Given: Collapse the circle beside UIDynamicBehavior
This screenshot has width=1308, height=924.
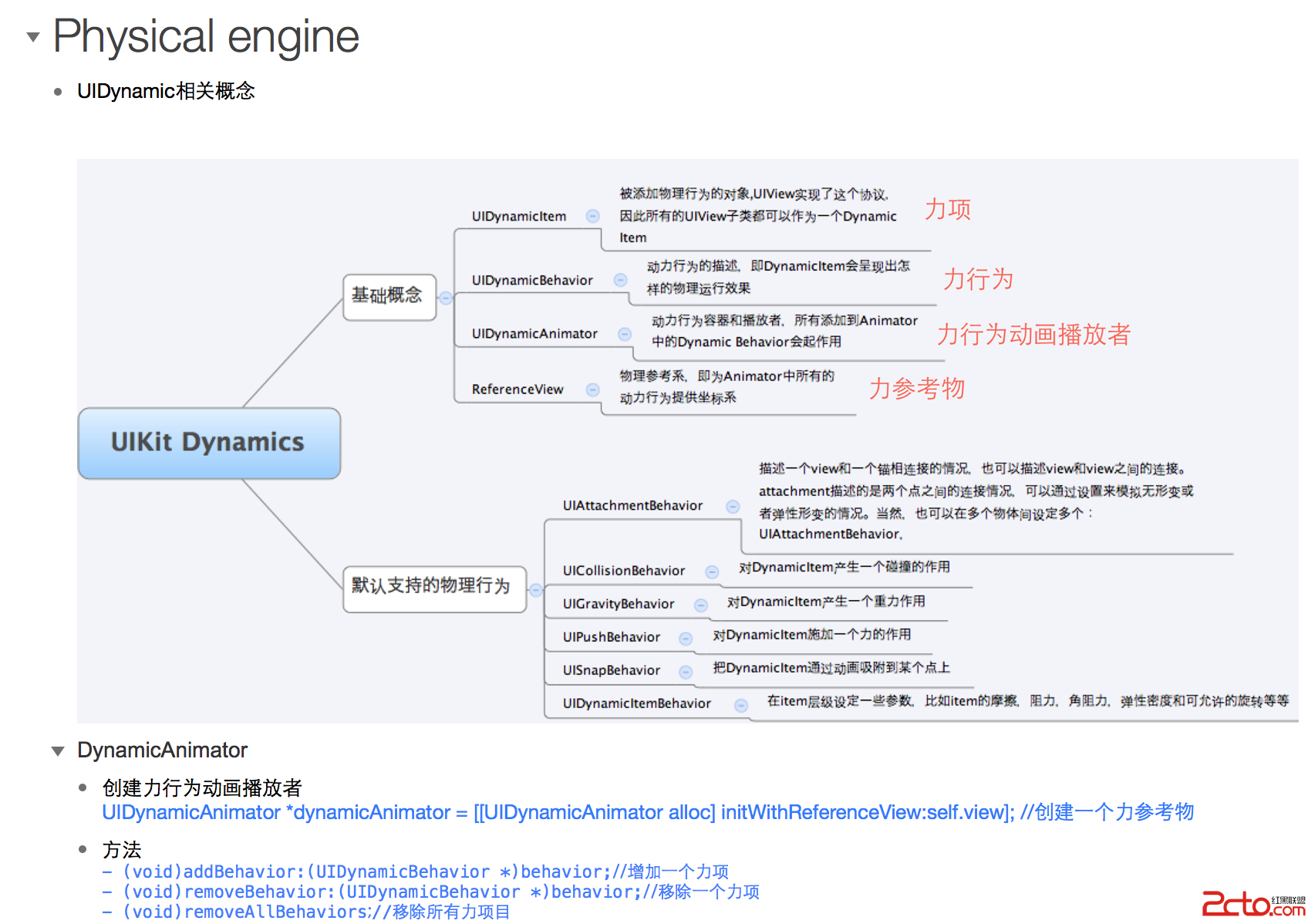Looking at the screenshot, I should (x=620, y=280).
